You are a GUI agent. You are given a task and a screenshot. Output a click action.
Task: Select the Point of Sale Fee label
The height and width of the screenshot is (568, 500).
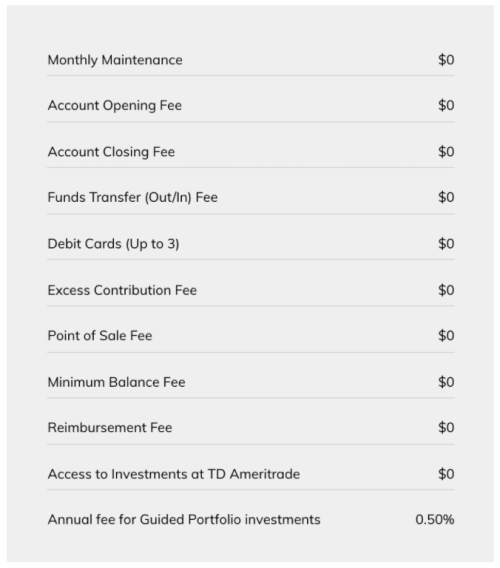(100, 336)
